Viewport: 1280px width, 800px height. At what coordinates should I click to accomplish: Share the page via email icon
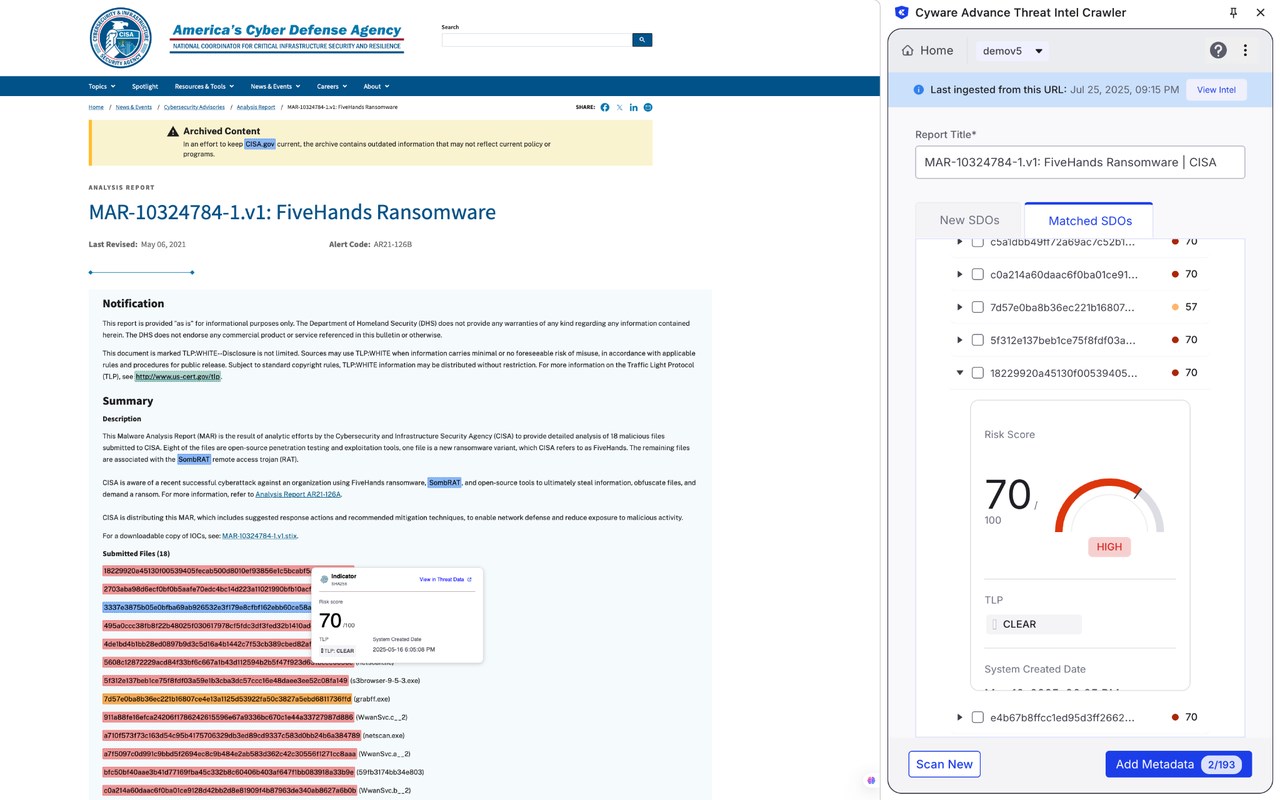(x=648, y=107)
